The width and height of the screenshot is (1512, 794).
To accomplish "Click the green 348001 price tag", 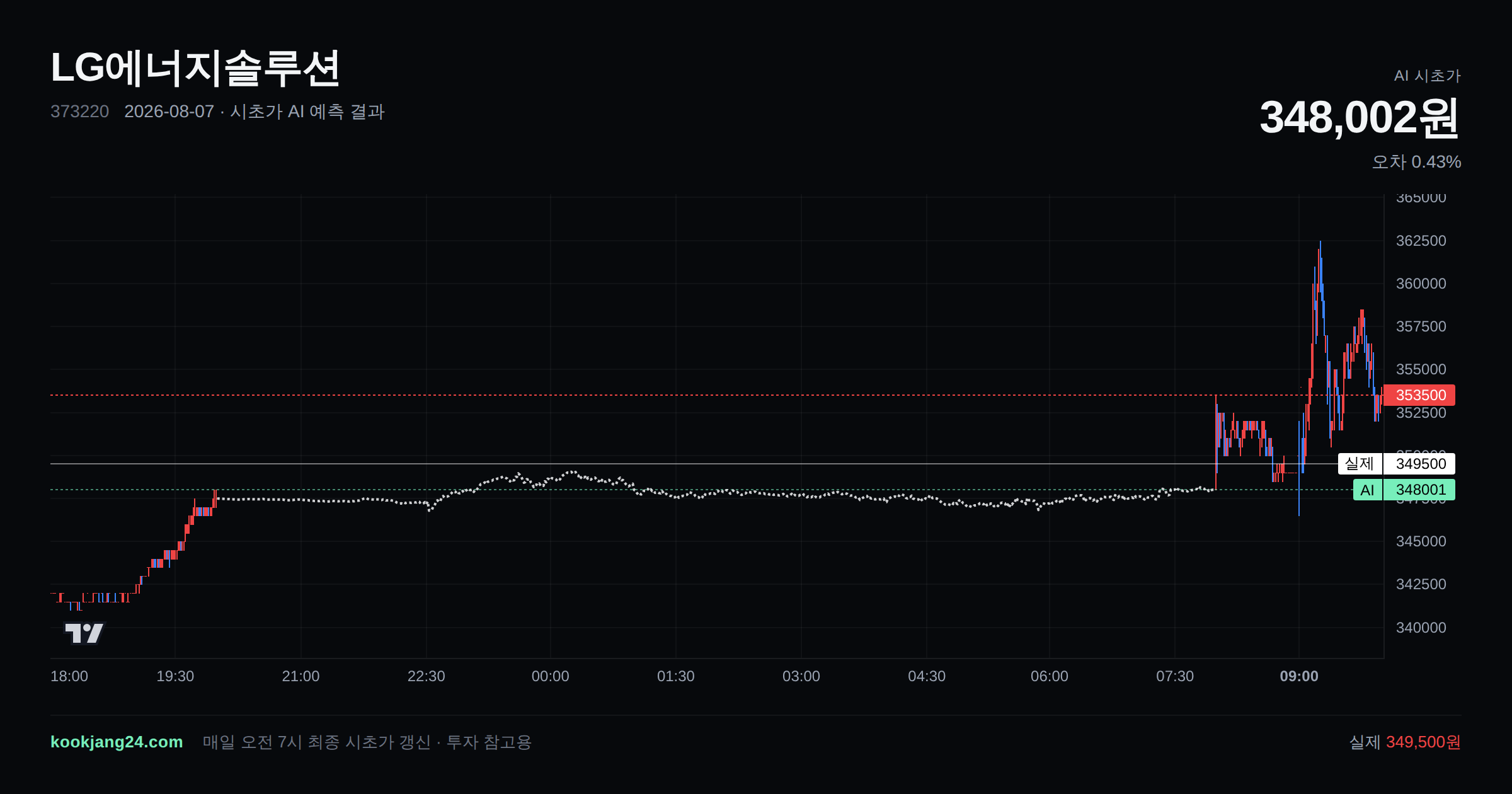I will pyautogui.click(x=1419, y=490).
